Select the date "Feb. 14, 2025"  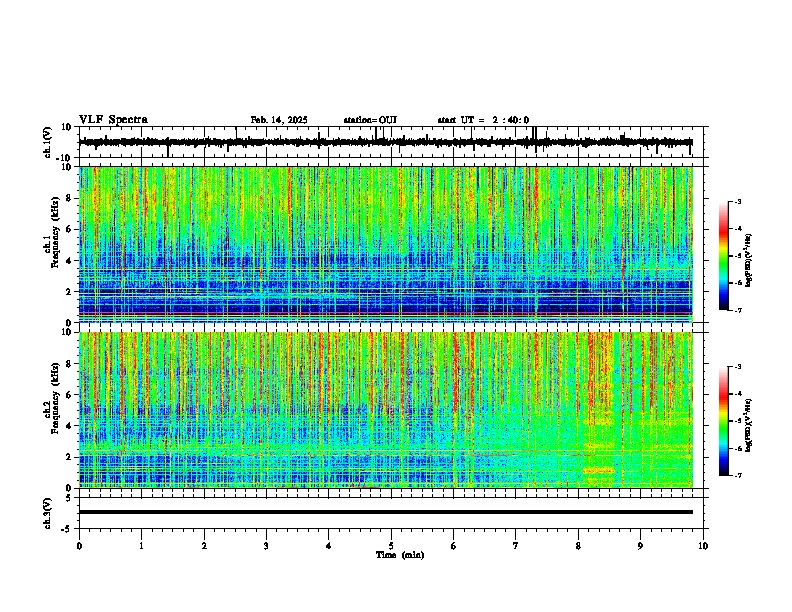click(279, 120)
